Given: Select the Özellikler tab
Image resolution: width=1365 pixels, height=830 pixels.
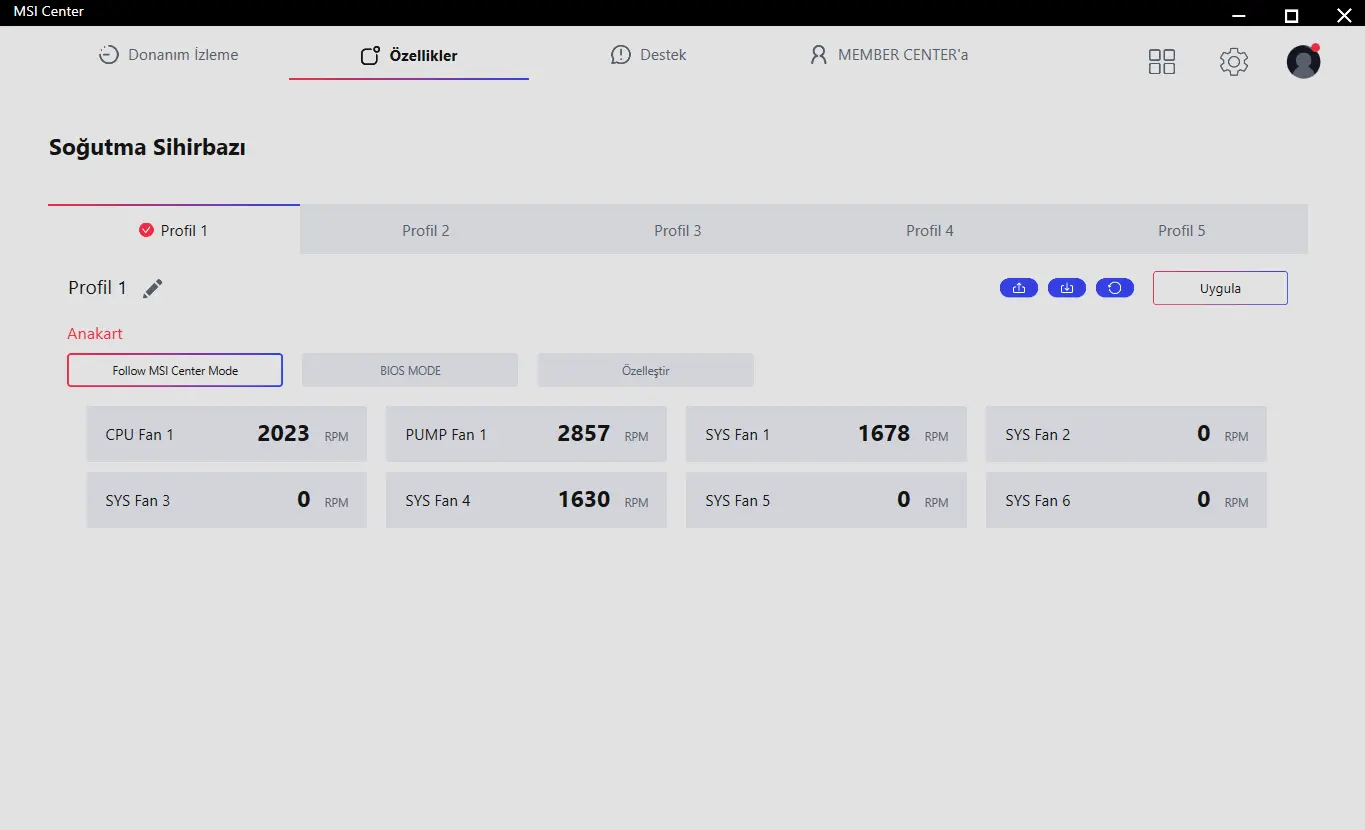Looking at the screenshot, I should pos(409,56).
